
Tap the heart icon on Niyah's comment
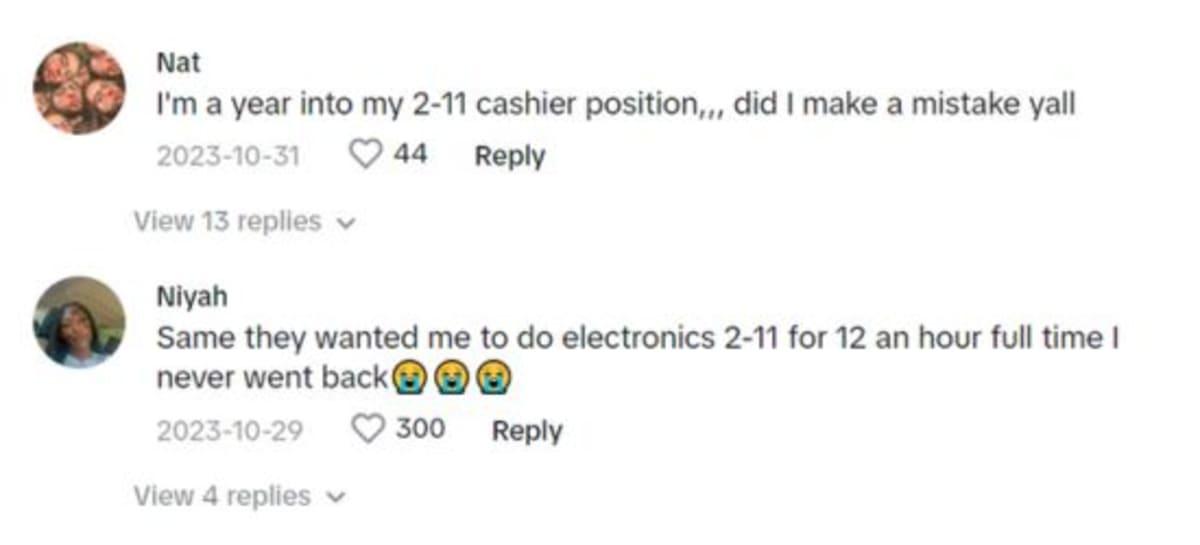[x=370, y=430]
